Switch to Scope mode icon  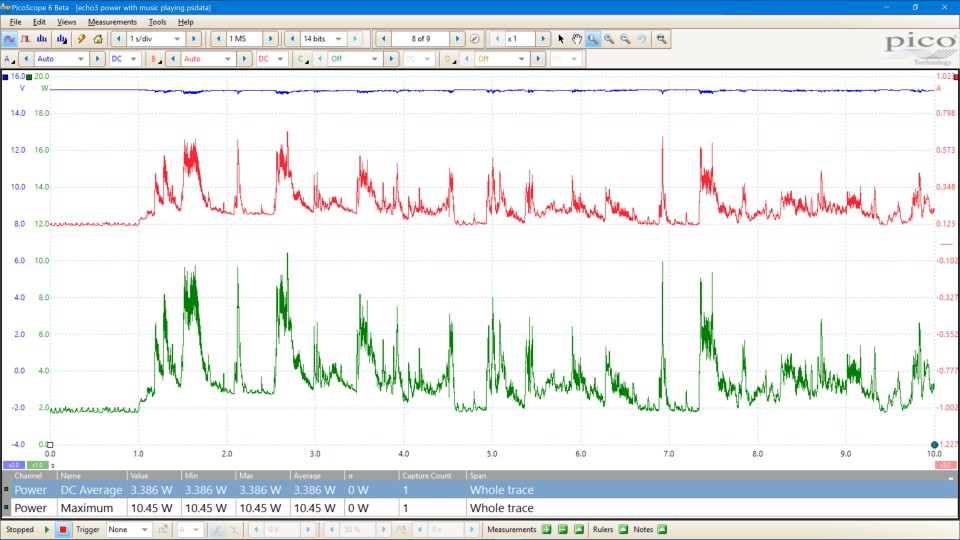(x=10, y=39)
